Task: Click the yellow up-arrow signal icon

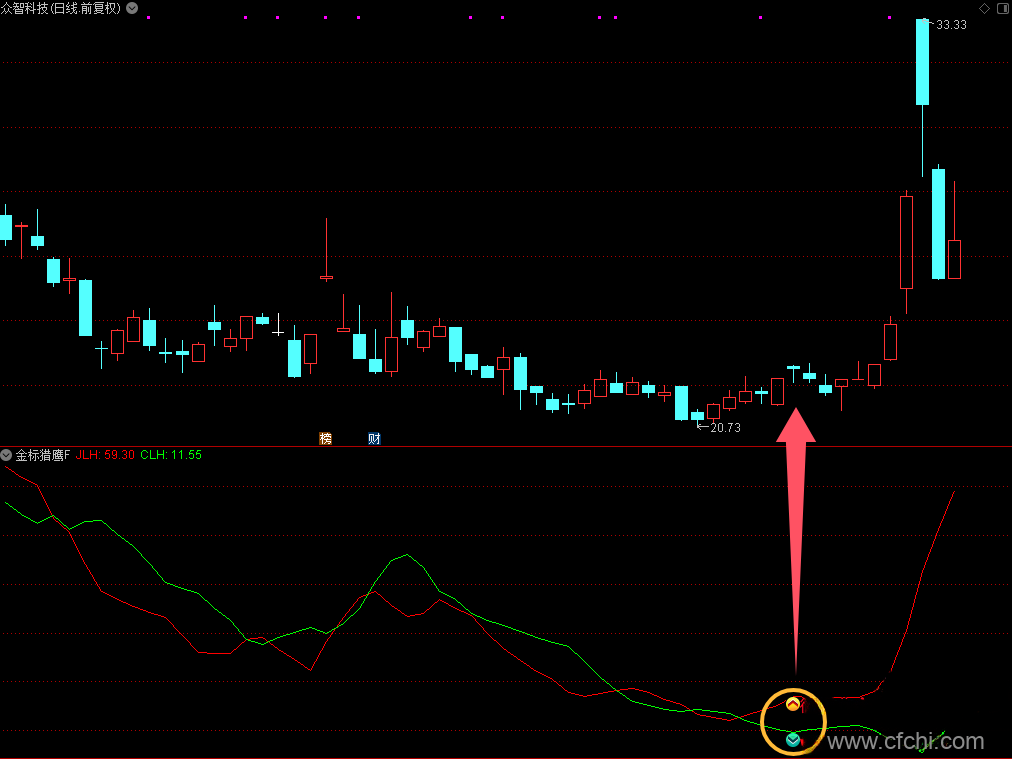Action: click(793, 703)
